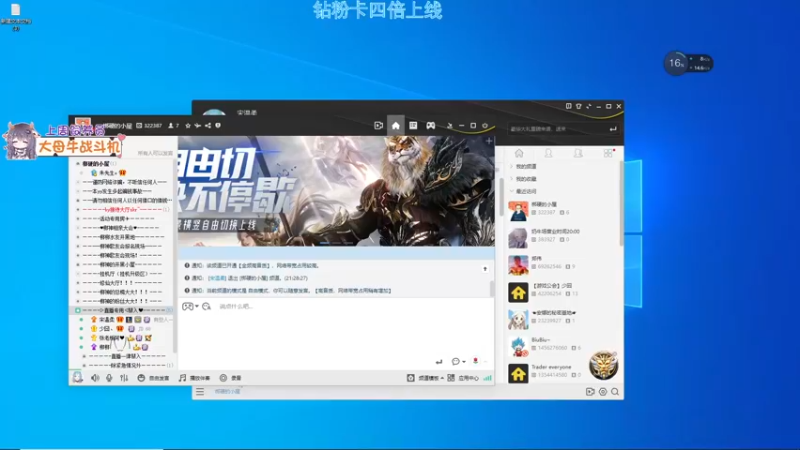
Task: Click the video icon at main window bottom-right
Action: pos(590,392)
